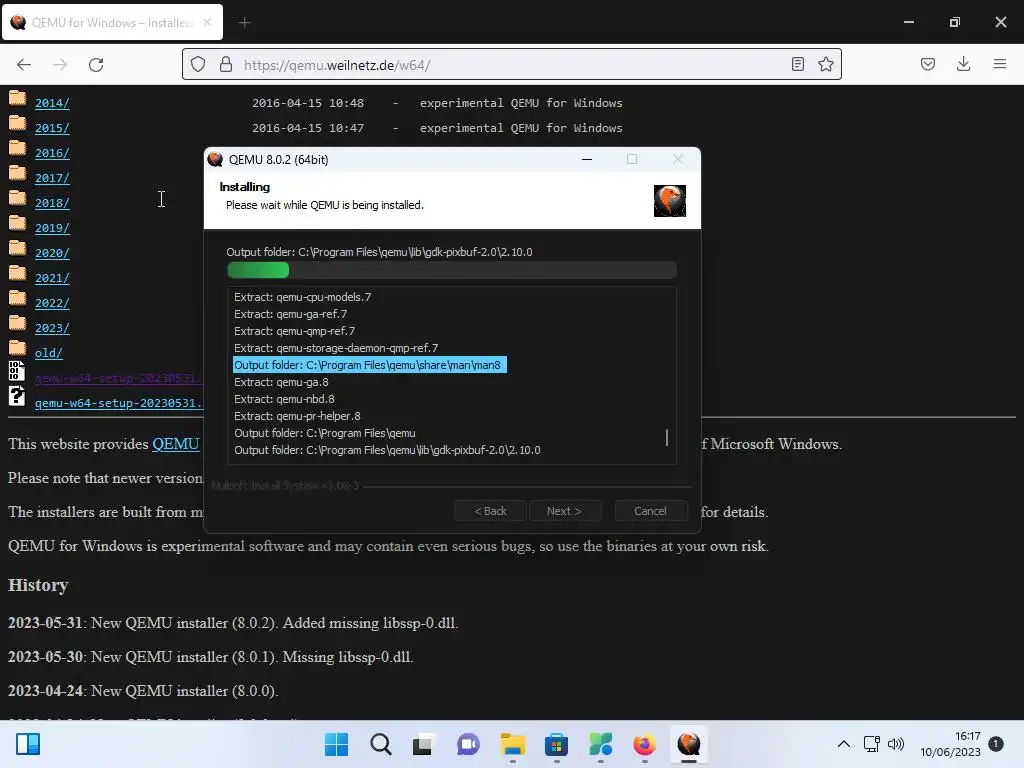
Task: Select log line 'Extract: qemu-ga-ref.7'
Action: [291, 314]
